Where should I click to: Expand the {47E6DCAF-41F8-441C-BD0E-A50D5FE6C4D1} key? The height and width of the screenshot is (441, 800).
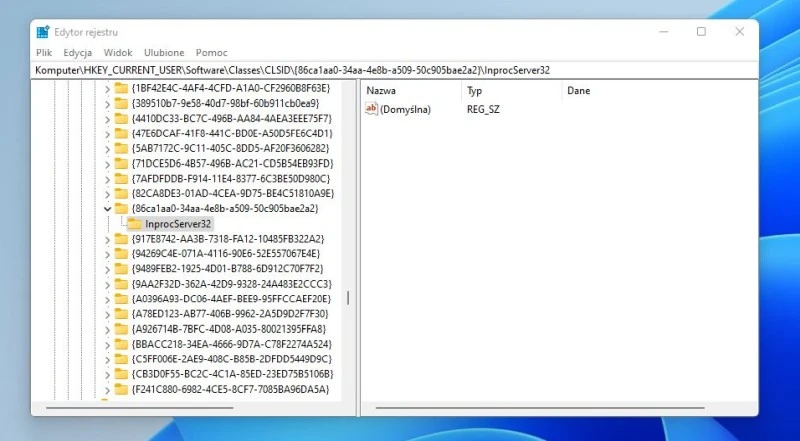click(x=107, y=134)
